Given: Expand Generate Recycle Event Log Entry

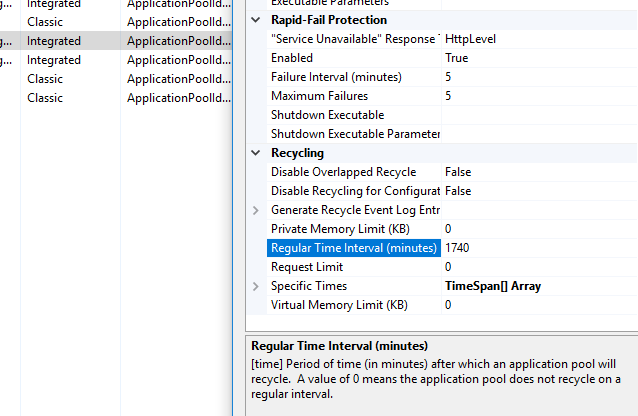Looking at the screenshot, I should pyautogui.click(x=256, y=210).
